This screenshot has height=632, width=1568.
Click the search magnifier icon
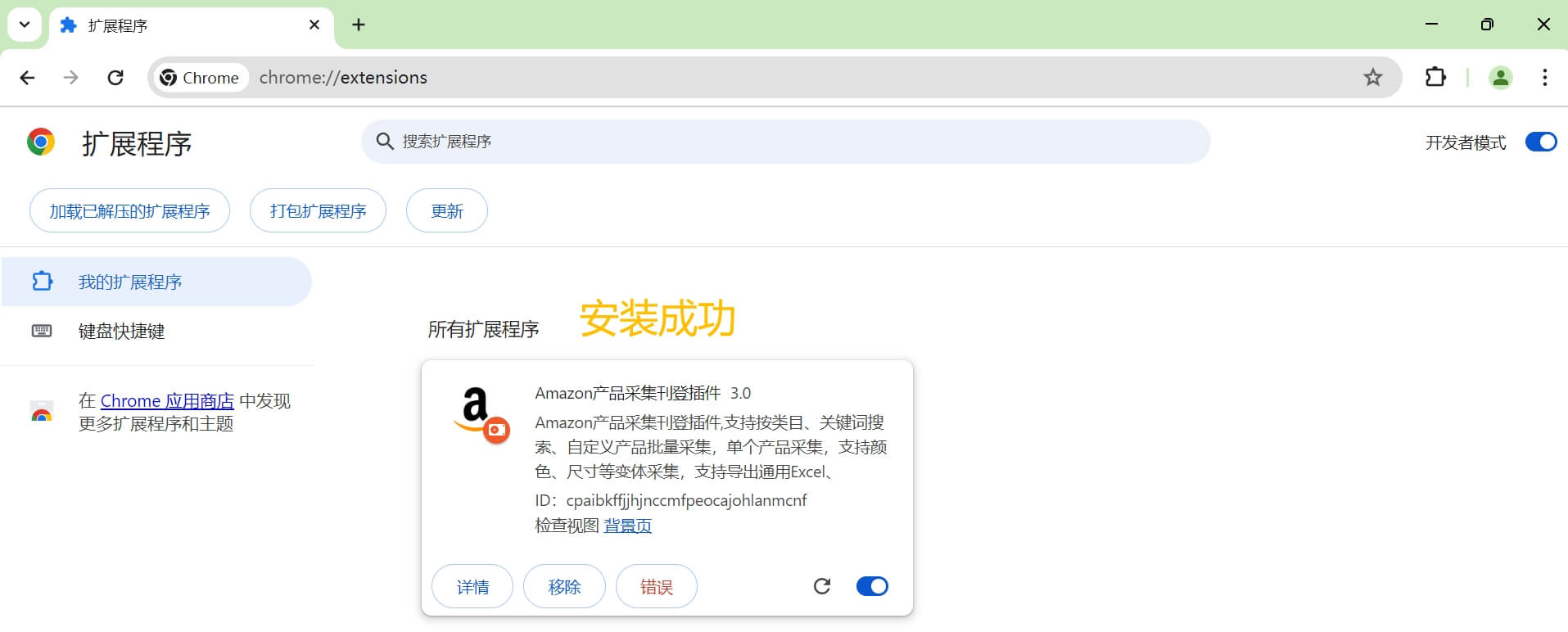[x=385, y=142]
